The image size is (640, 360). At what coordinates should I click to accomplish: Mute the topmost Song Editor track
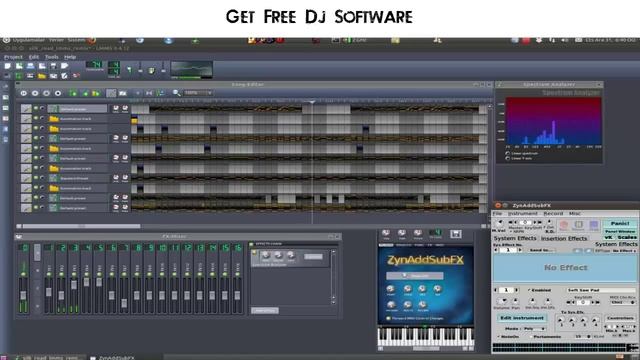[x=36, y=109]
